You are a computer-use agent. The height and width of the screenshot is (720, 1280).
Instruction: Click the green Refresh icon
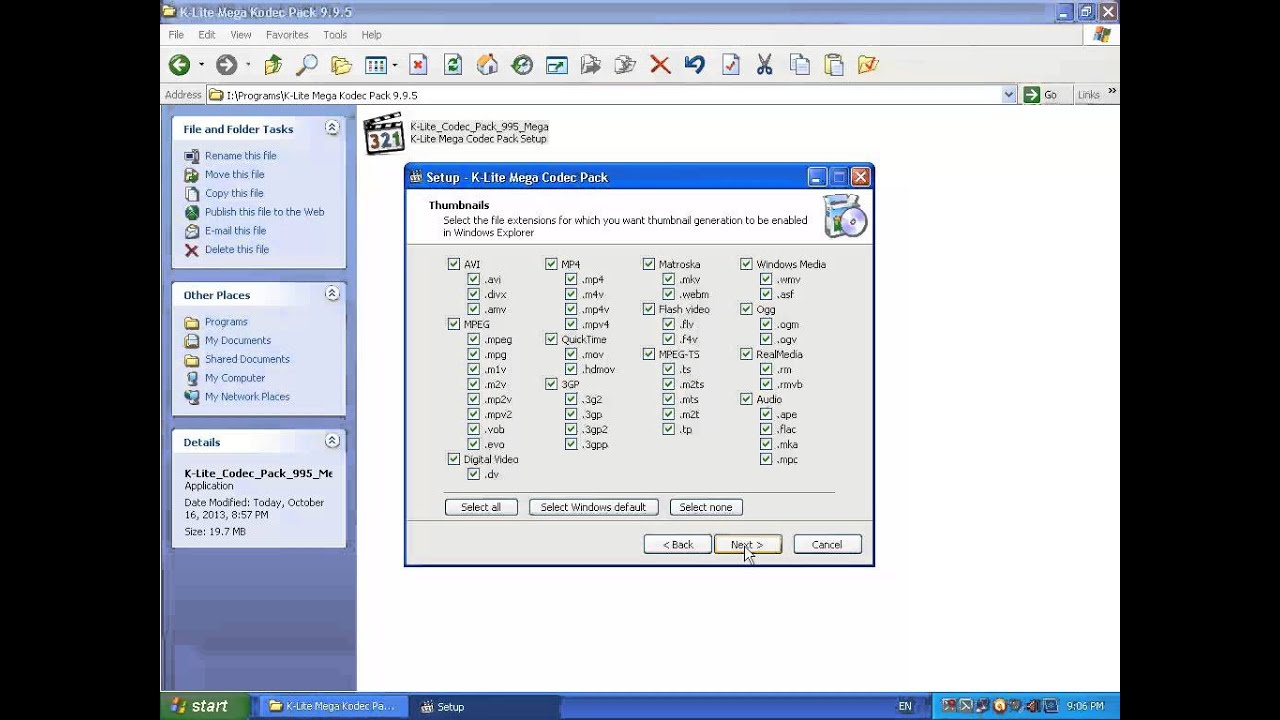[453, 65]
